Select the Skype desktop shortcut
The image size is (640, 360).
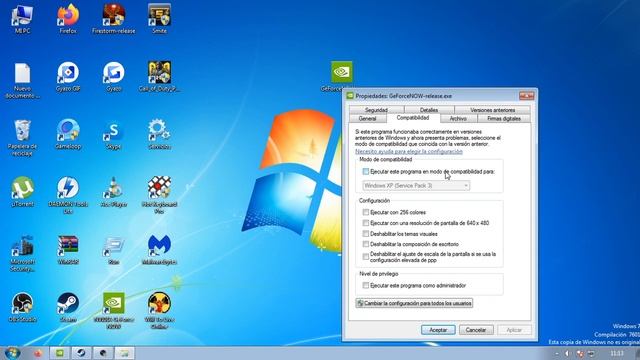coord(113,134)
